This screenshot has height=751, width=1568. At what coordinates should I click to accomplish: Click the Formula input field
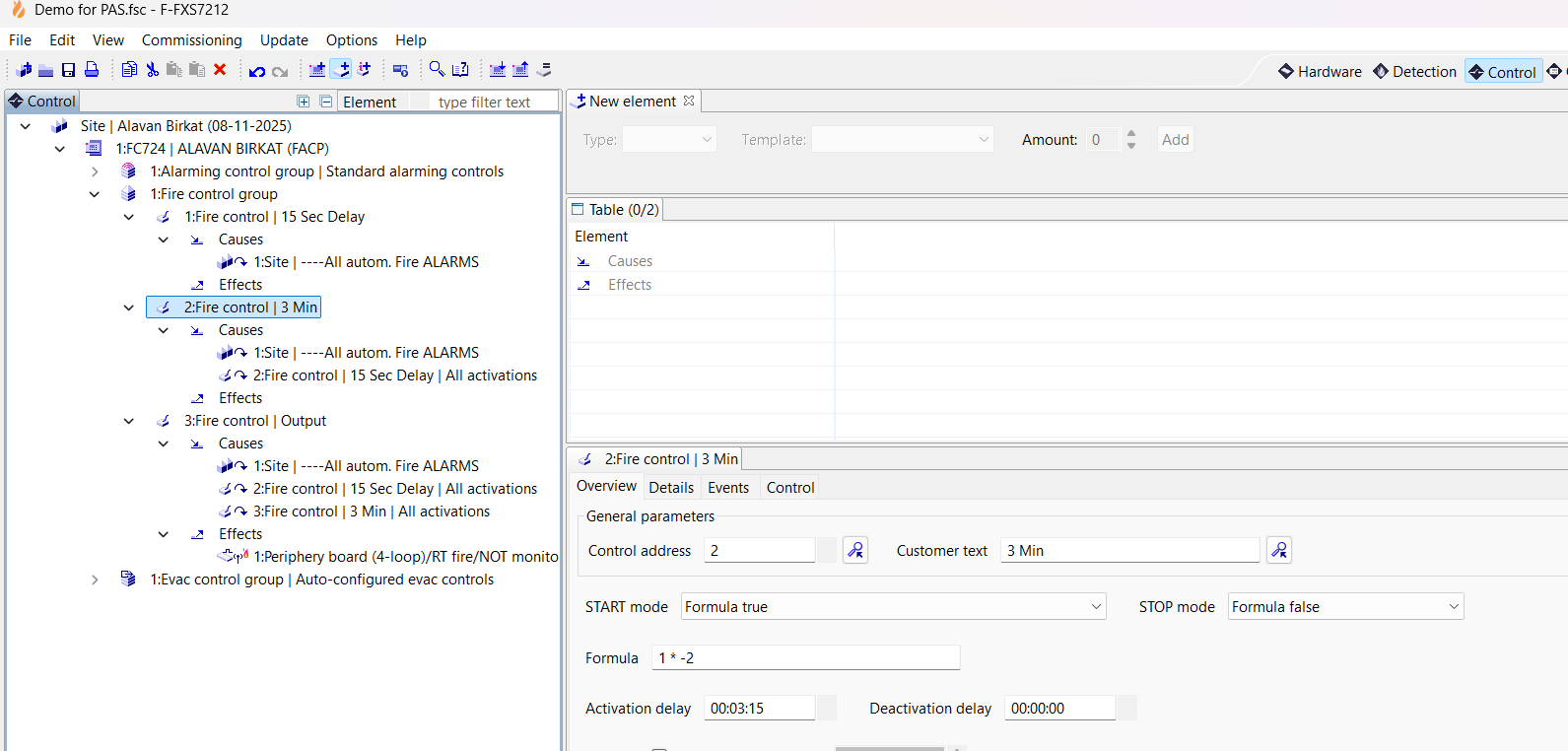click(804, 658)
